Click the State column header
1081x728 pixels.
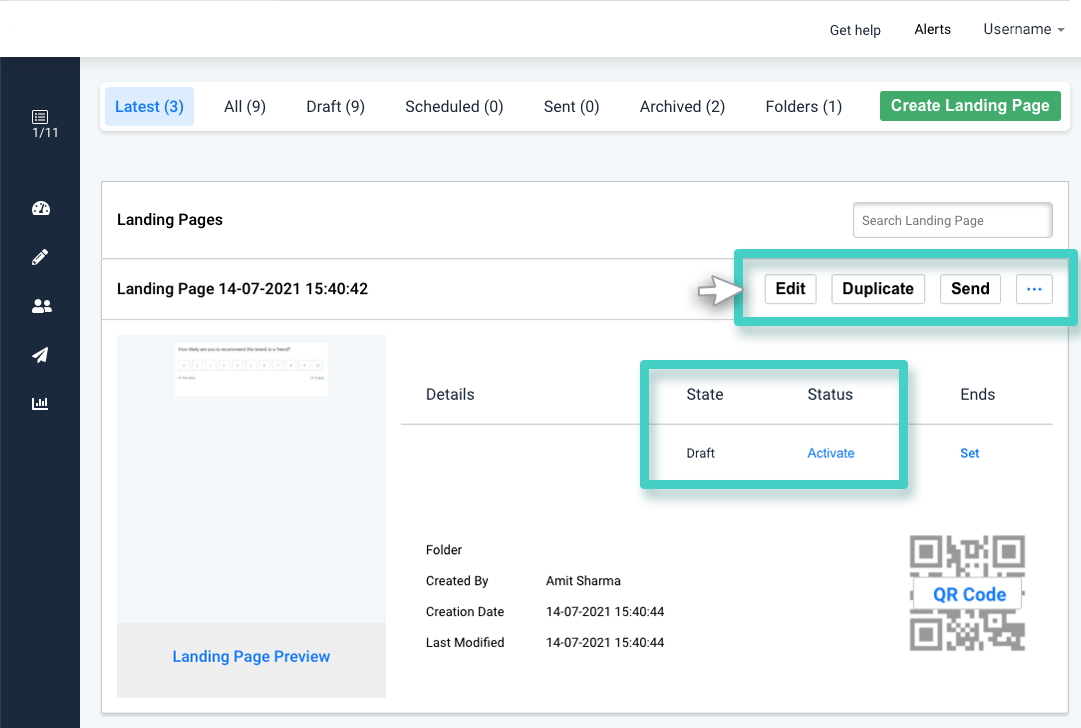705,394
